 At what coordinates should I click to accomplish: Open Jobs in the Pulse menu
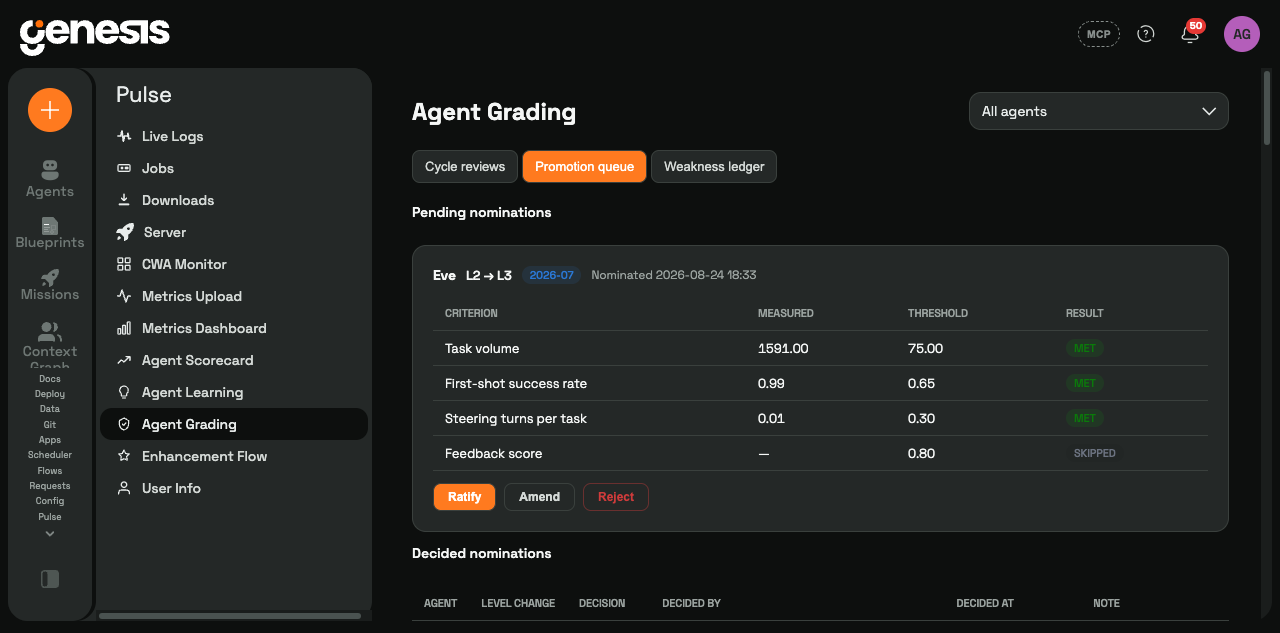pyautogui.click(x=234, y=168)
